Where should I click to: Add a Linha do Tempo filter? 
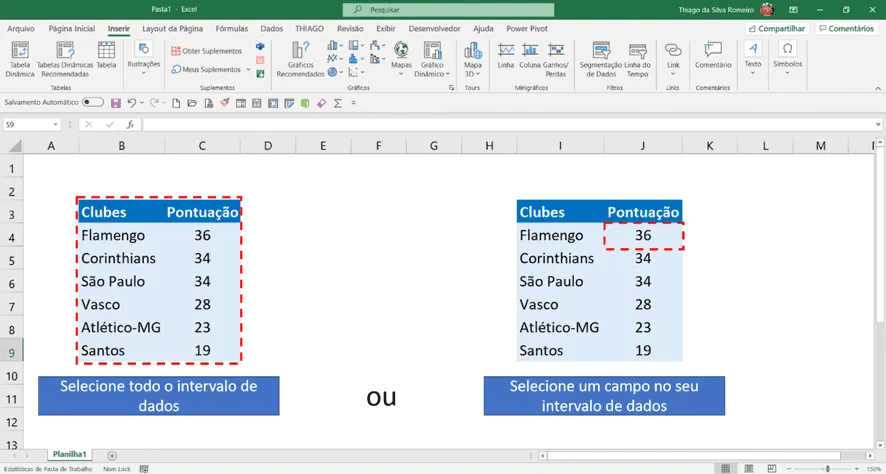(x=637, y=59)
